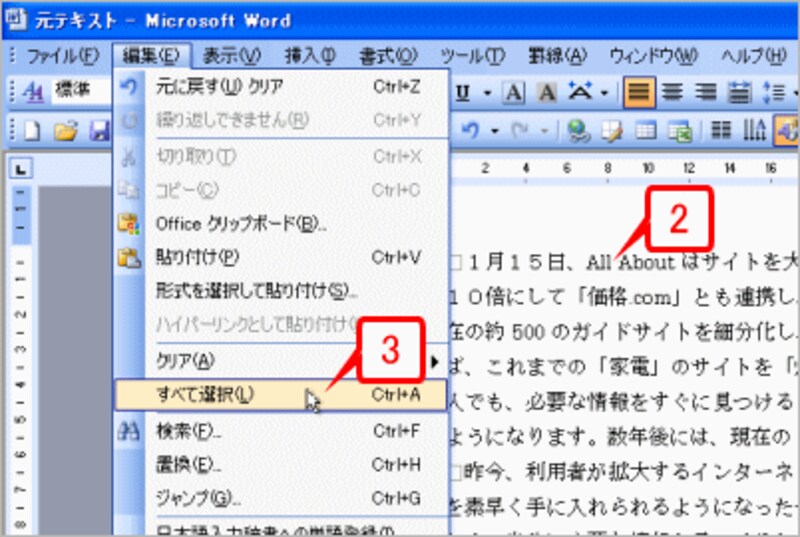Image resolution: width=800 pixels, height=537 pixels.
Task: Click the text "All About" in the document
Action: [631, 262]
